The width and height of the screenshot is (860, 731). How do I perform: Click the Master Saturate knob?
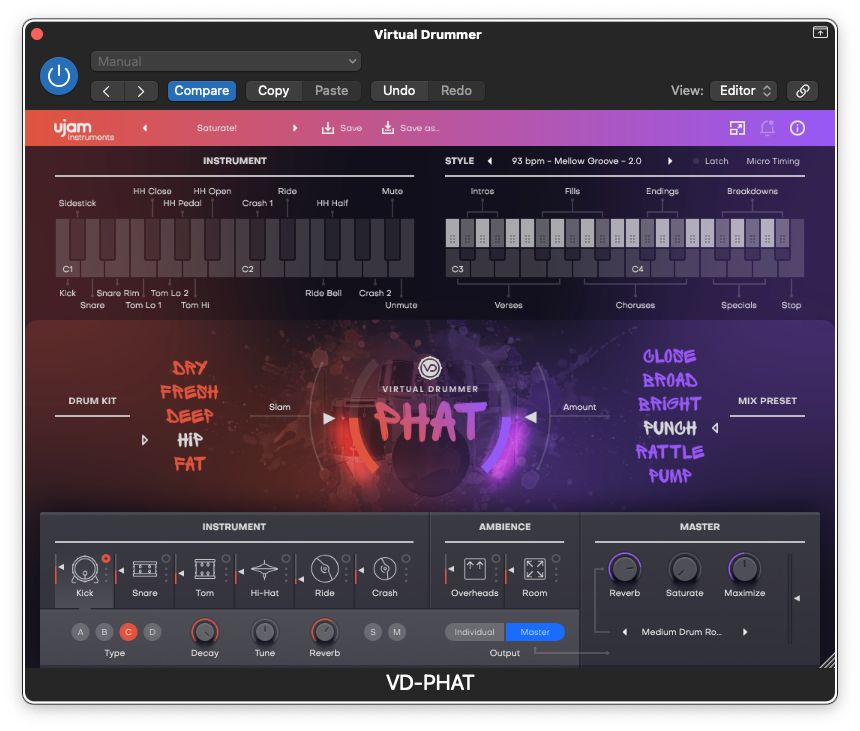pos(684,569)
